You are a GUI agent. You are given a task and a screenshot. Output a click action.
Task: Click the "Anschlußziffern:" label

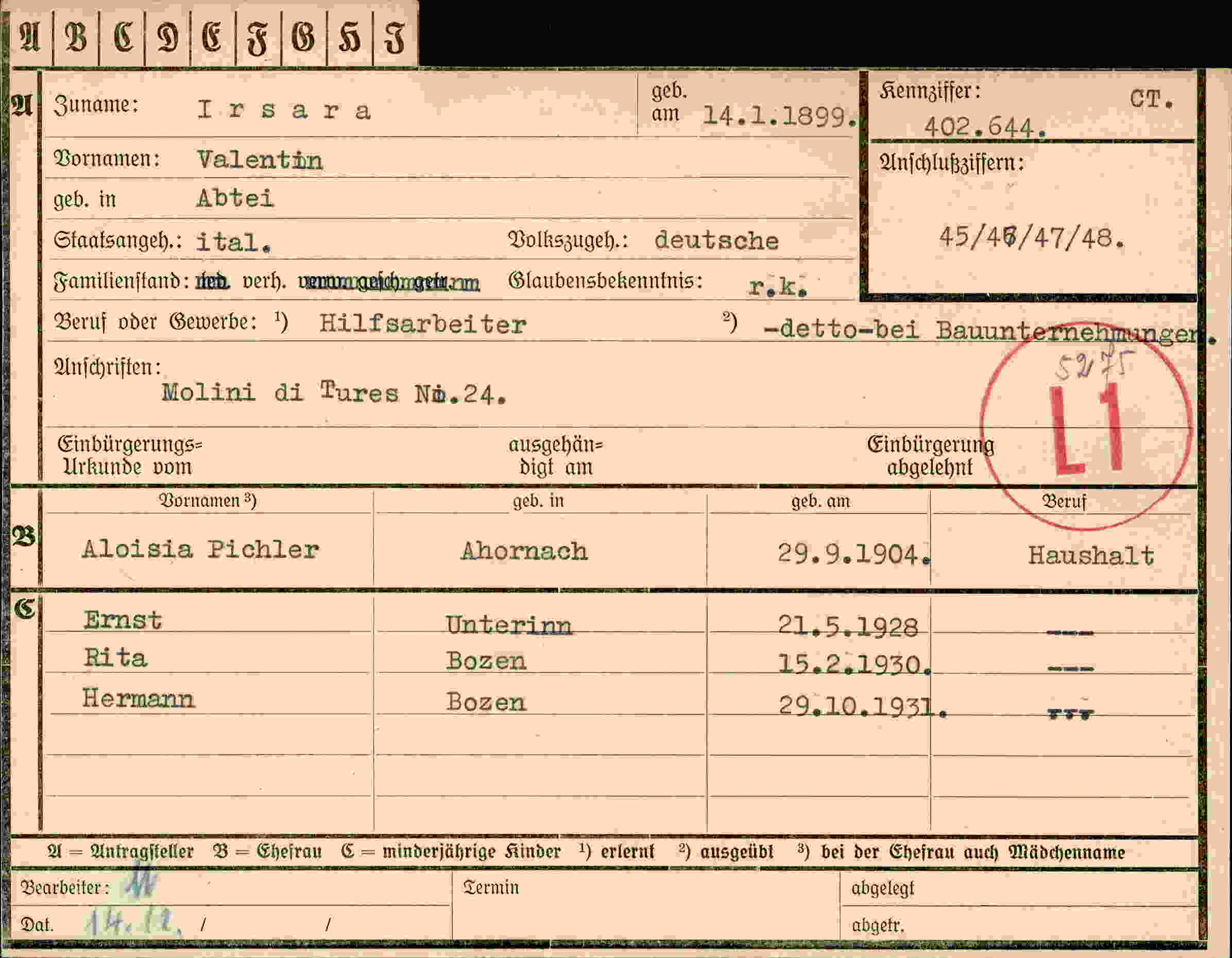[x=952, y=163]
